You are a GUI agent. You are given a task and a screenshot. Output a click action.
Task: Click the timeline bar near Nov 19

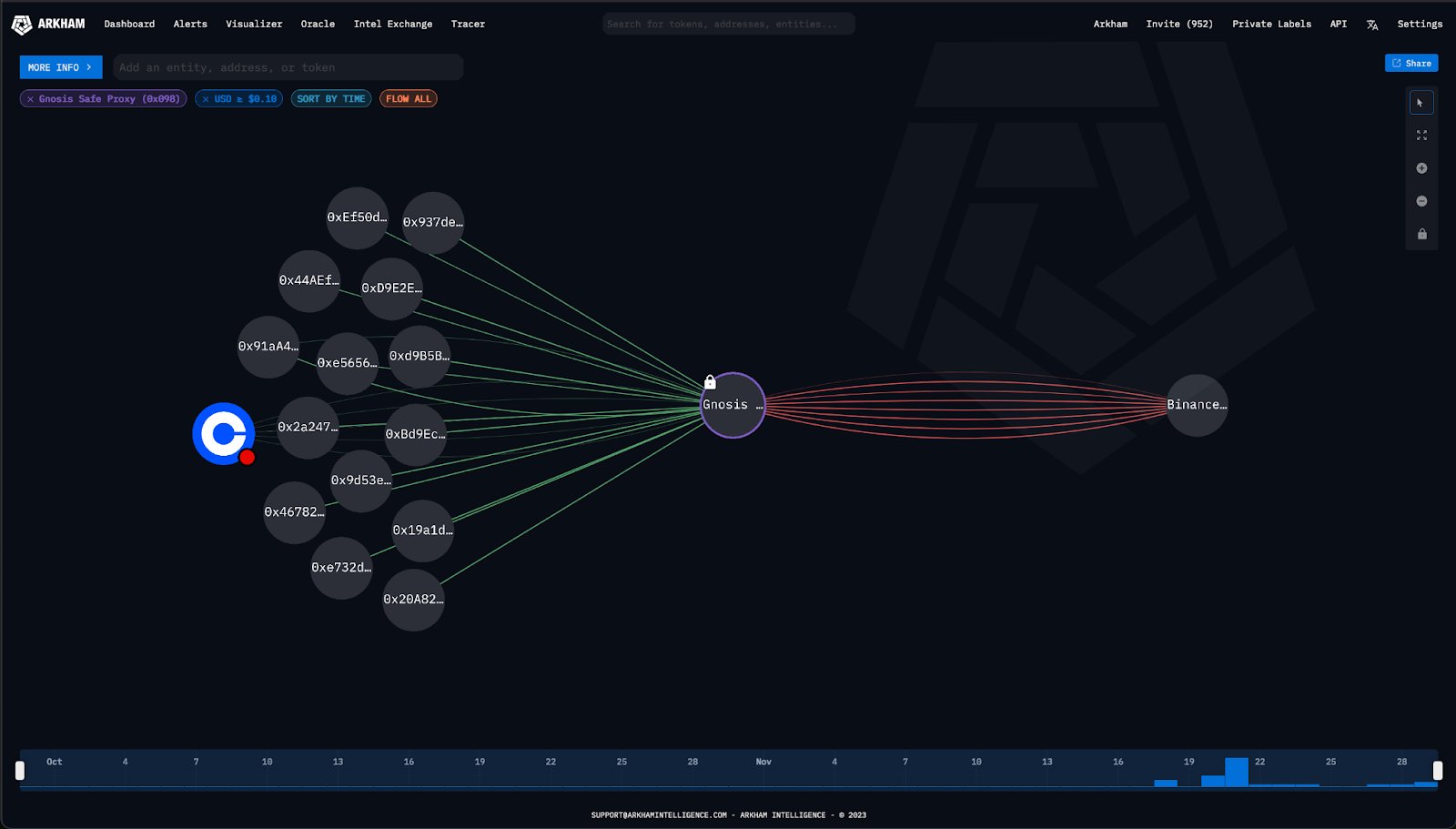[1166, 783]
